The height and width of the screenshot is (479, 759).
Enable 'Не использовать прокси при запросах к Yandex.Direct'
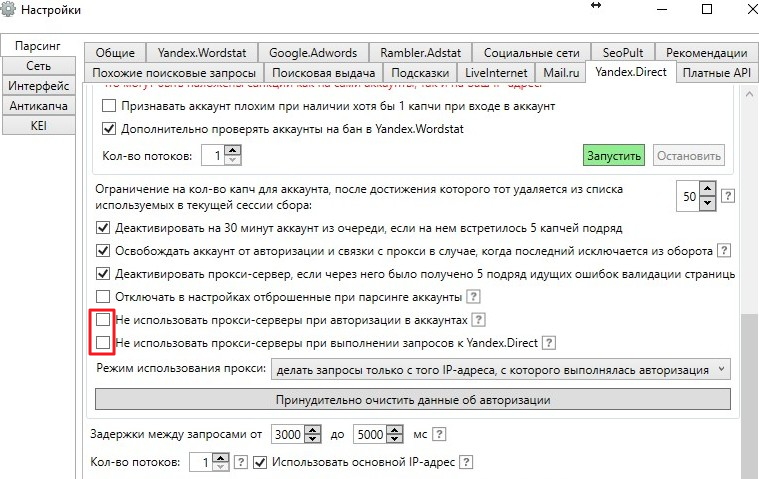(x=103, y=343)
